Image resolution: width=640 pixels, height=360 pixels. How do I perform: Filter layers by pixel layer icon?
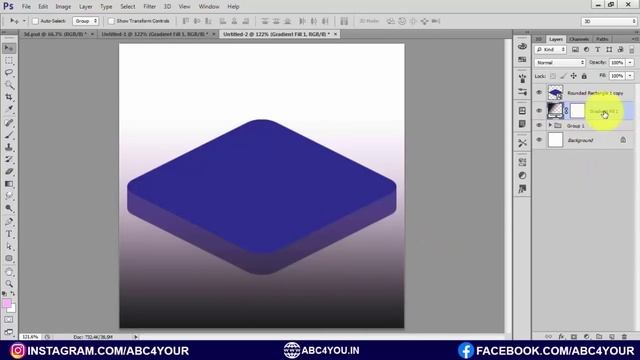[575, 49]
